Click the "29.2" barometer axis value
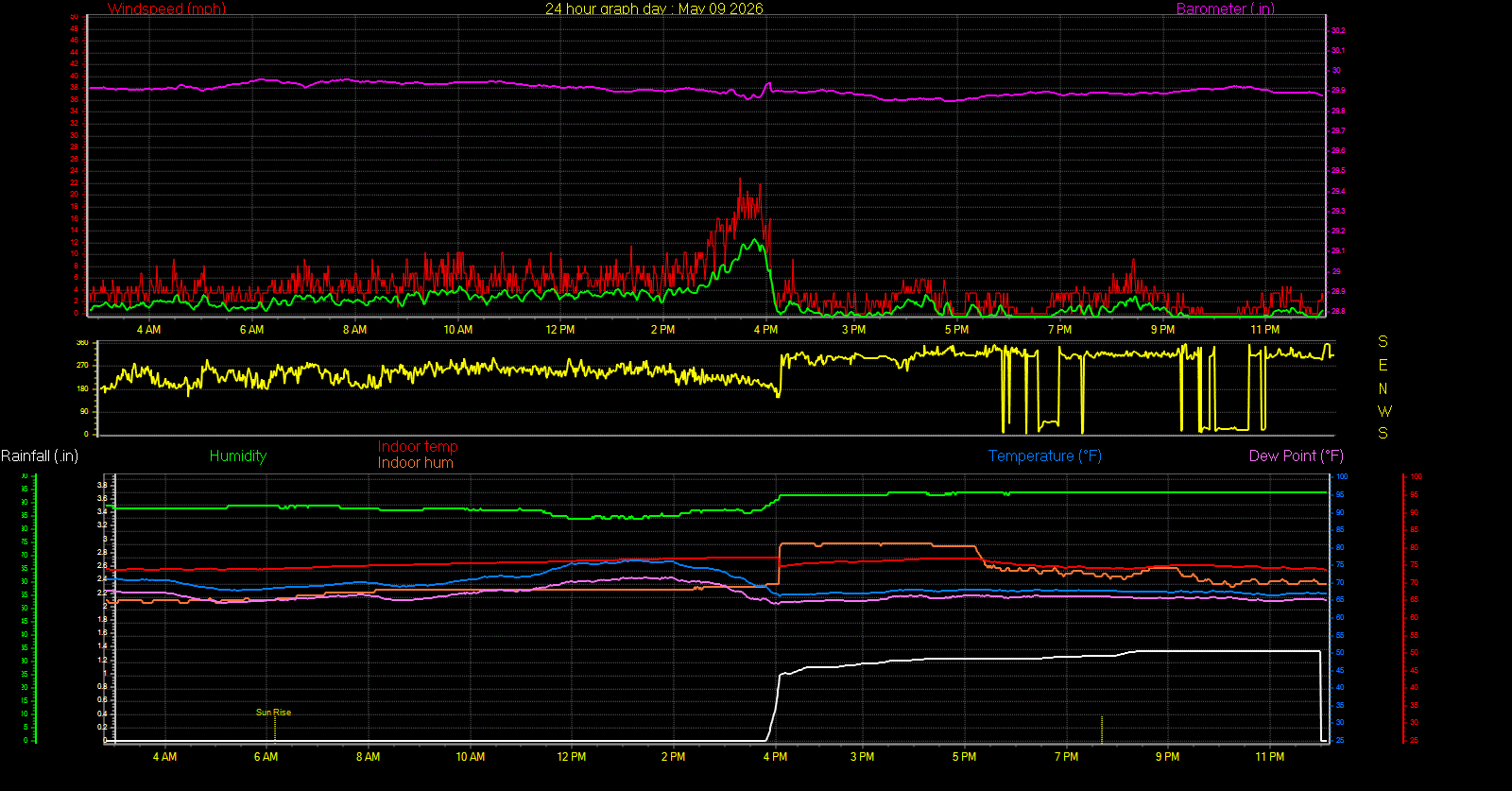 (x=1338, y=232)
